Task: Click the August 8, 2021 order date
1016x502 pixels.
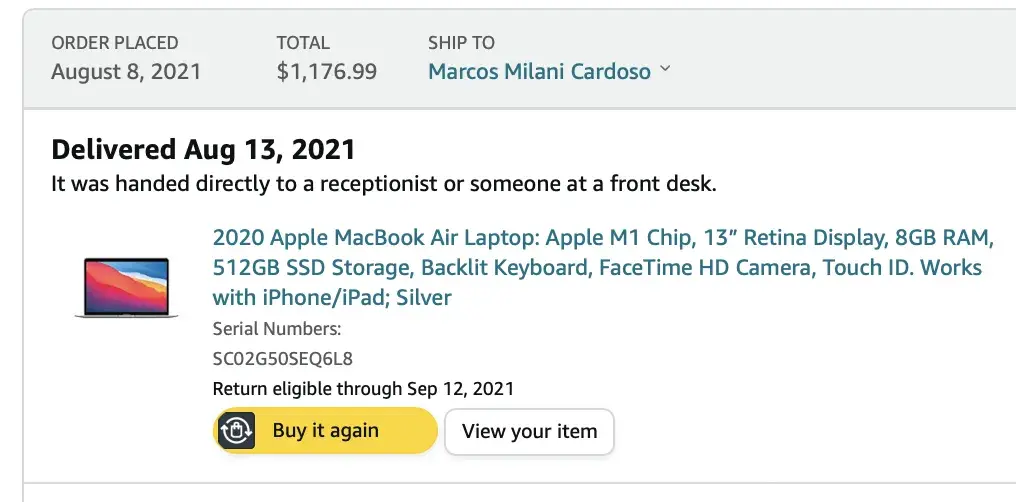Action: pyautogui.click(x=126, y=72)
